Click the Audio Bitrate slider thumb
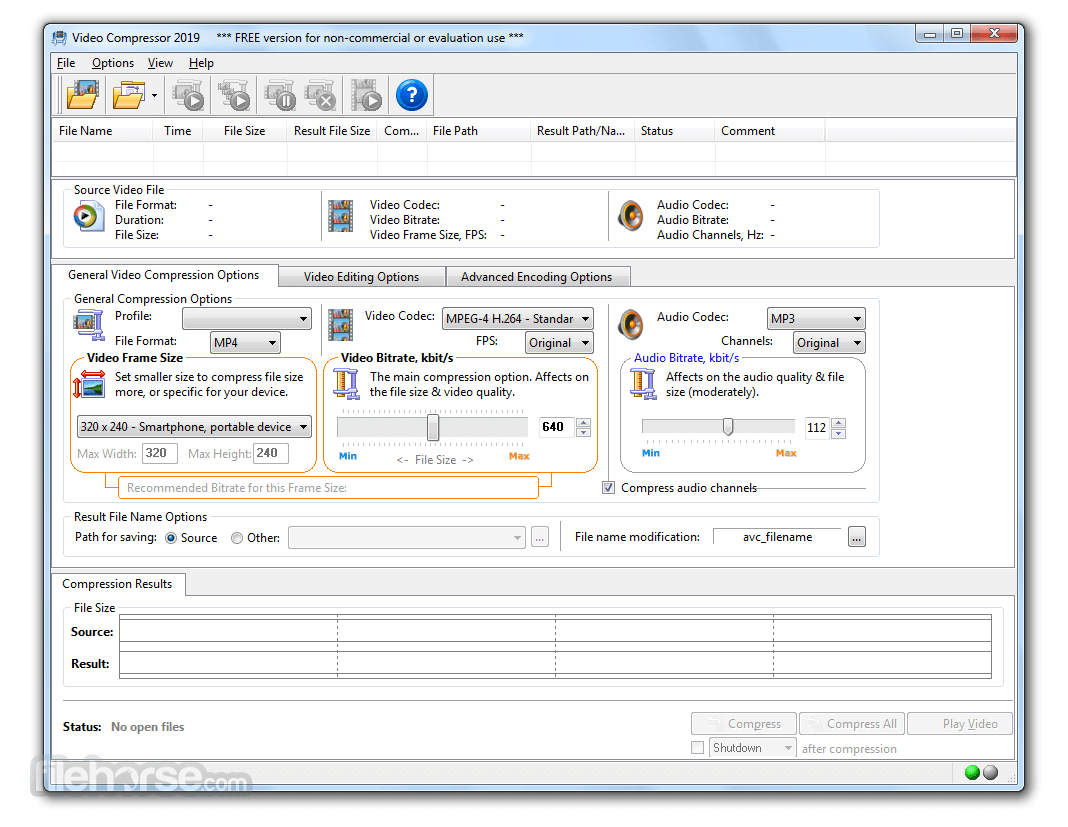The width and height of the screenshot is (1068, 827). 728,426
